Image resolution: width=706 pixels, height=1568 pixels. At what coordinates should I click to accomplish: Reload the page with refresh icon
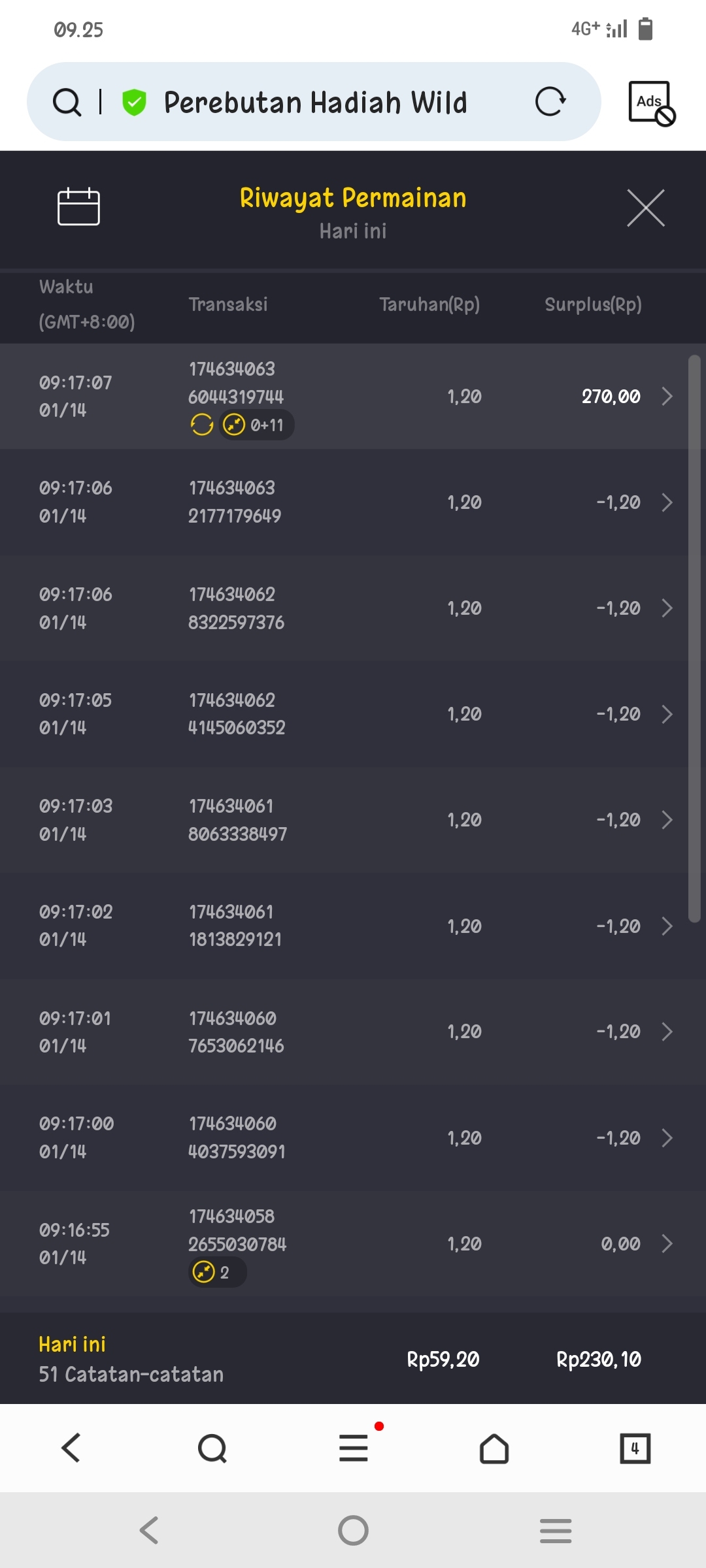point(550,102)
